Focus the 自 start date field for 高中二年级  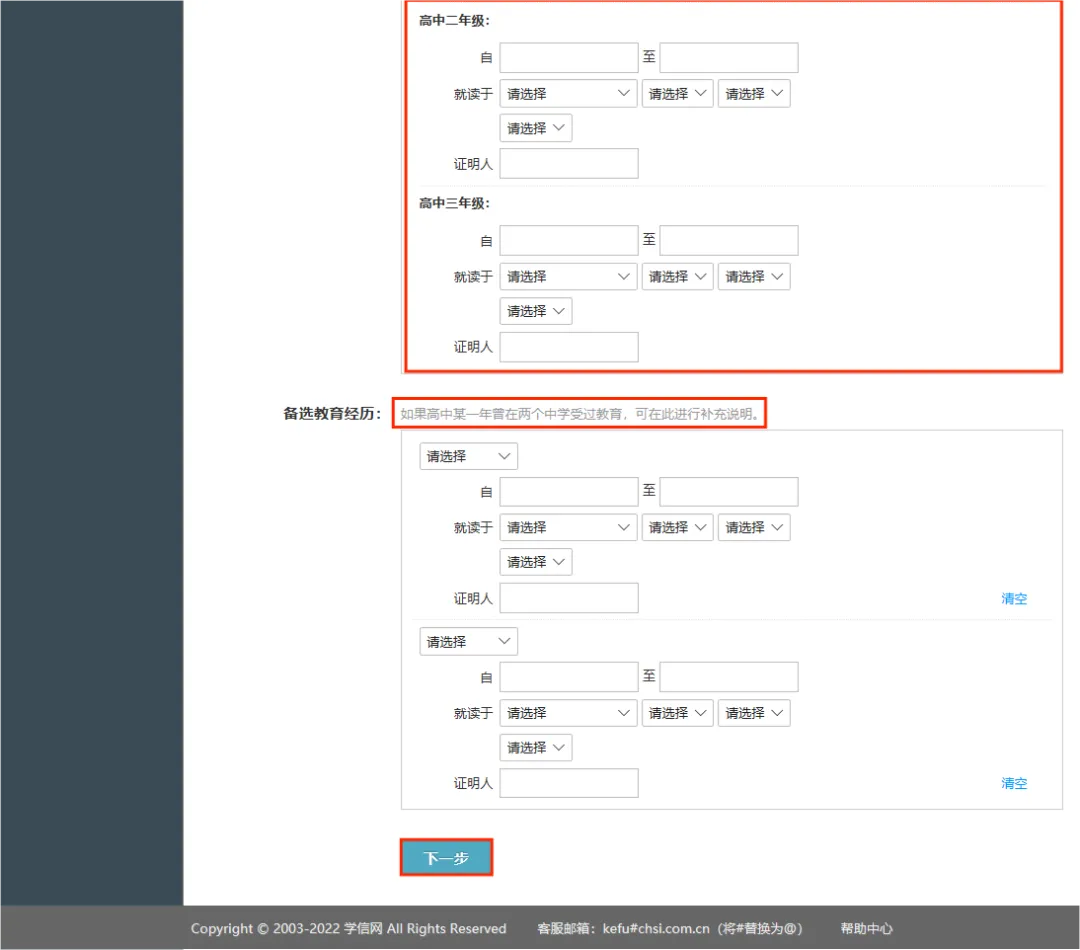click(568, 58)
